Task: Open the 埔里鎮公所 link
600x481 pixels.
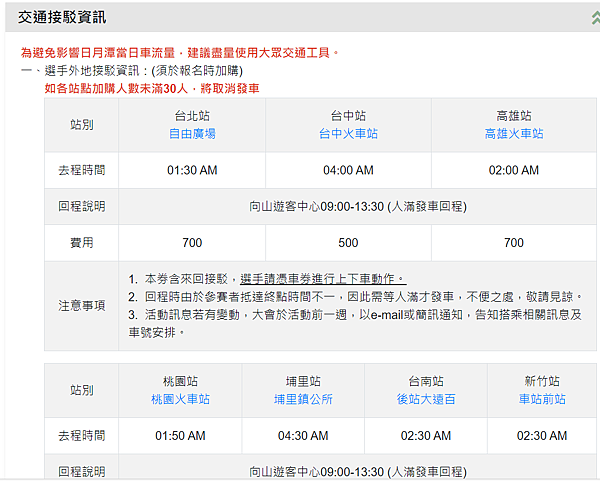Action: point(303,399)
